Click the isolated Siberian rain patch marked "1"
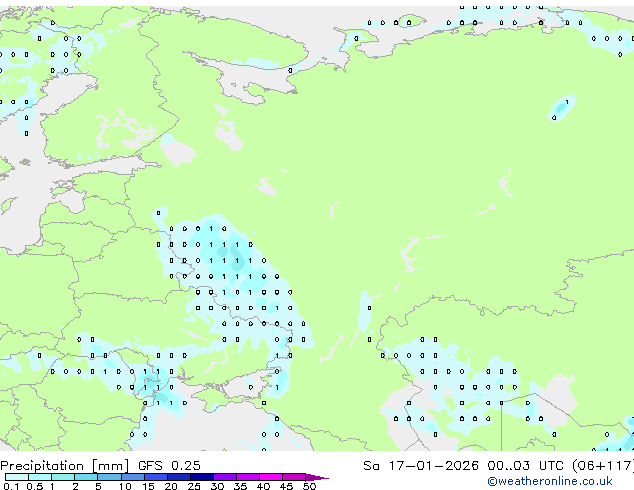The height and width of the screenshot is (490, 634). pyautogui.click(x=562, y=108)
